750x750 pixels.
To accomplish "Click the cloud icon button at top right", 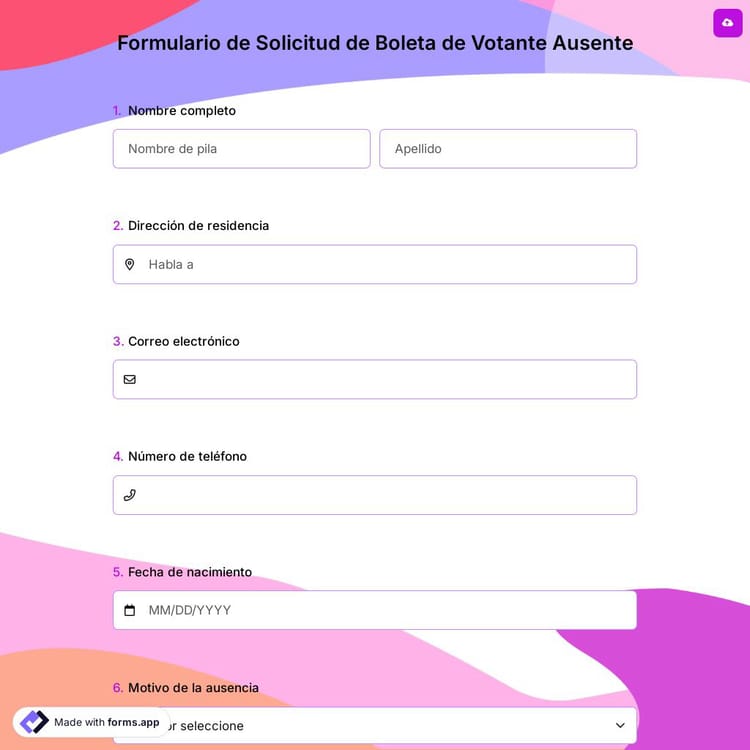I will (x=727, y=23).
